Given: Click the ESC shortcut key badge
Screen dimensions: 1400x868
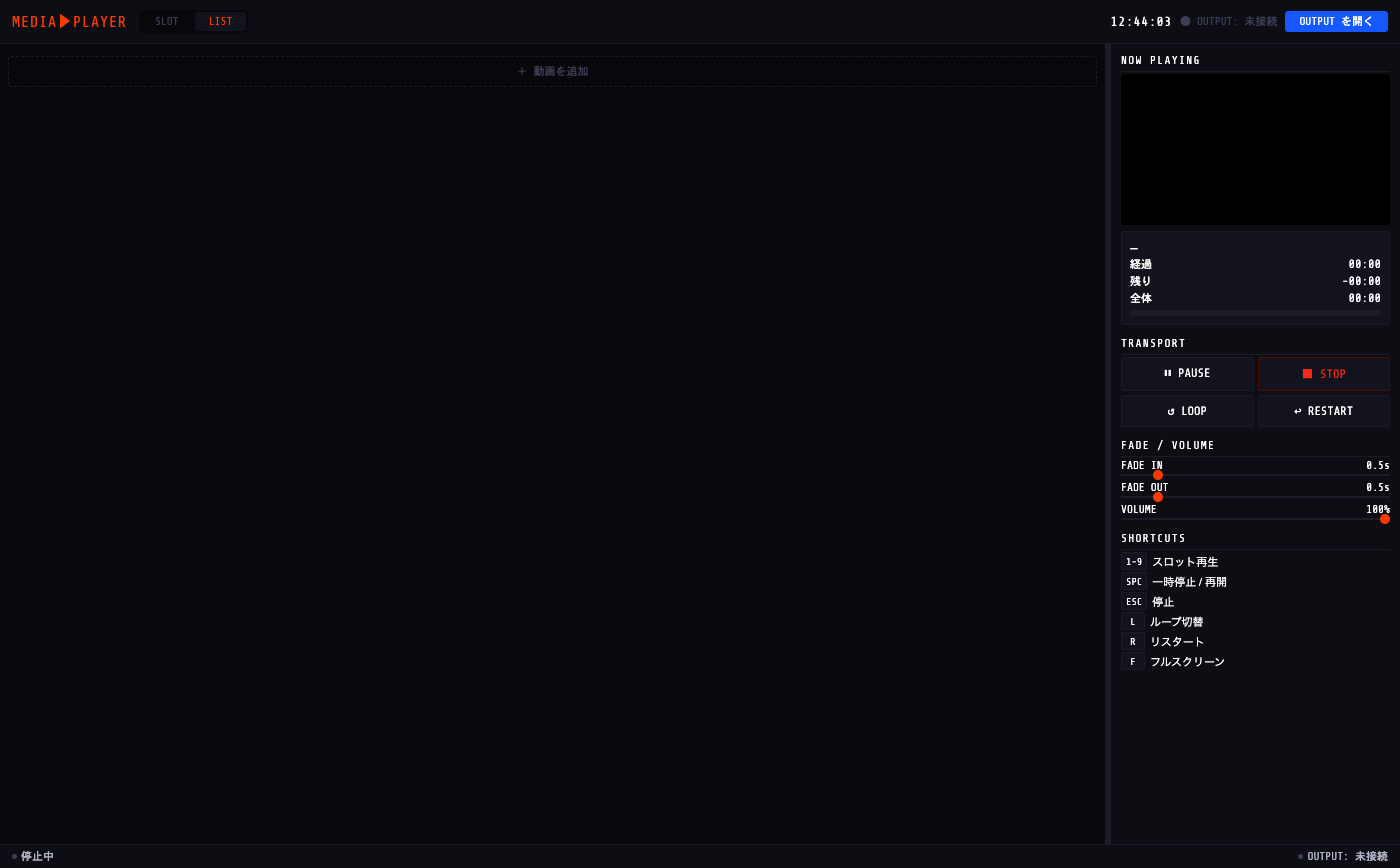Looking at the screenshot, I should click(x=1134, y=602).
